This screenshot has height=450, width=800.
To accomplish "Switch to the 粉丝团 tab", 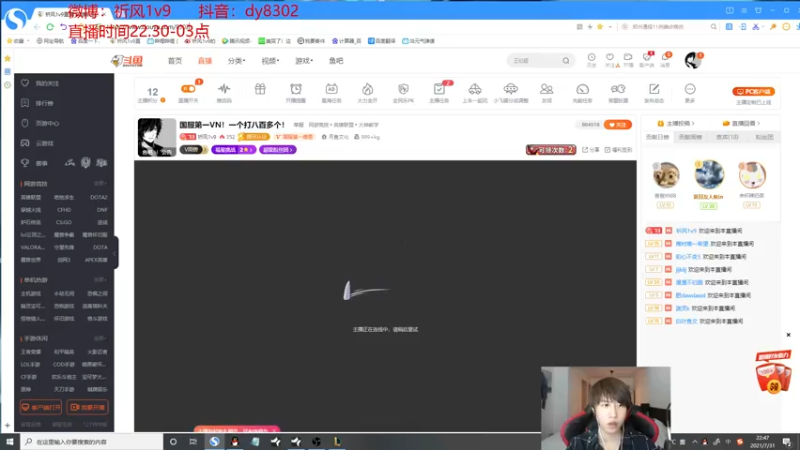I will pos(764,137).
